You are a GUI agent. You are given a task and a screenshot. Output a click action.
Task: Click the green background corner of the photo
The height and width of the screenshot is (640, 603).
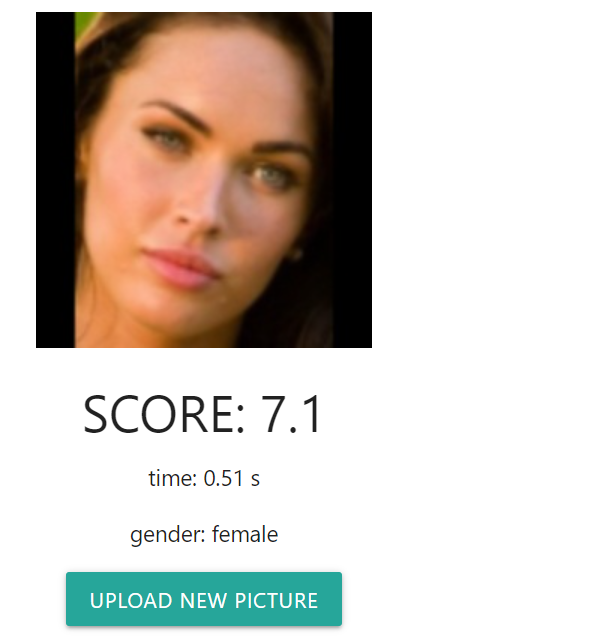click(84, 24)
